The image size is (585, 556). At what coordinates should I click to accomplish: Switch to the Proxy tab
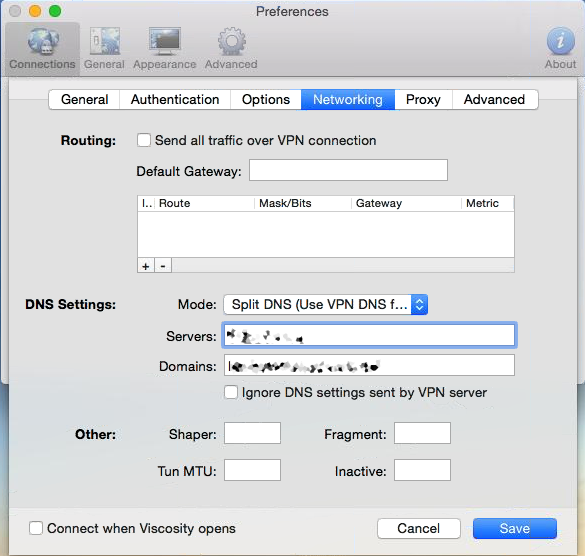tap(423, 100)
